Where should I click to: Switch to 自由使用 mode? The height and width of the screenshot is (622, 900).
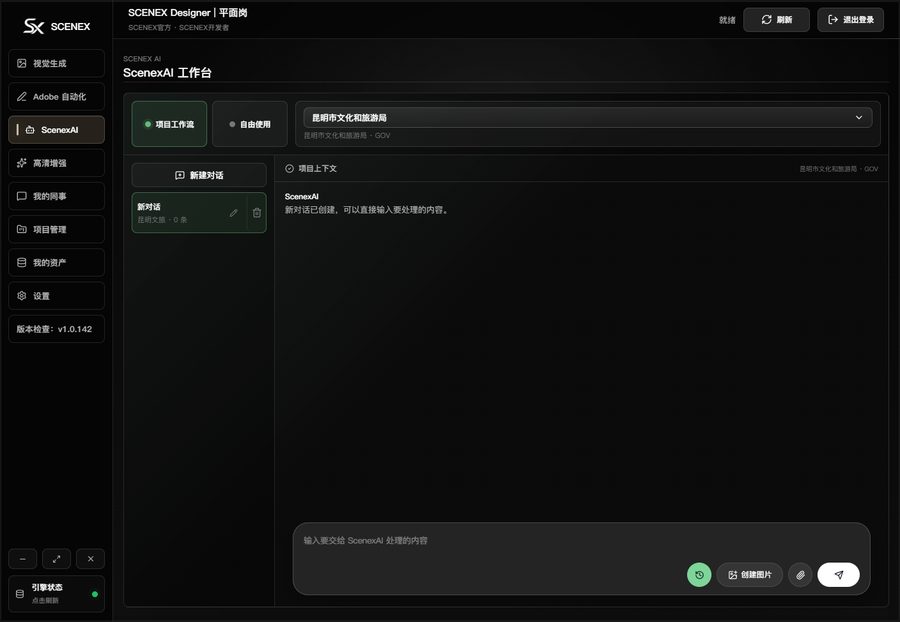click(250, 124)
